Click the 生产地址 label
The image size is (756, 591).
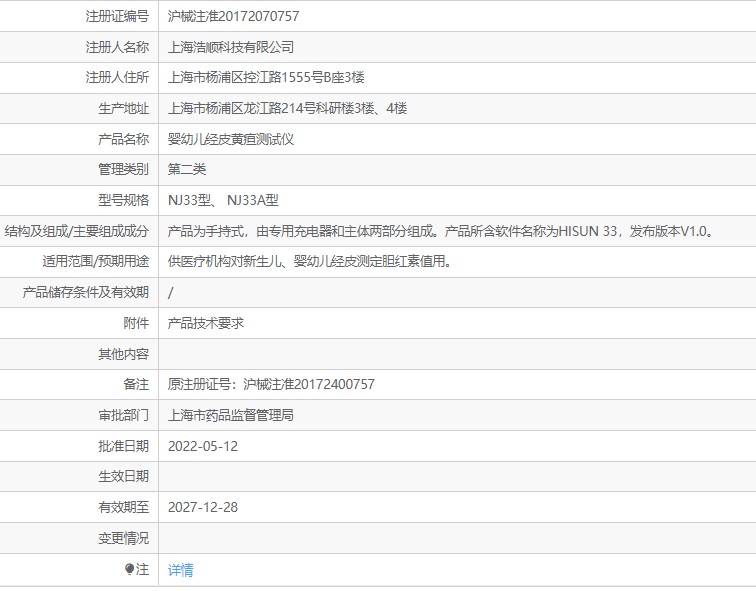click(x=123, y=108)
